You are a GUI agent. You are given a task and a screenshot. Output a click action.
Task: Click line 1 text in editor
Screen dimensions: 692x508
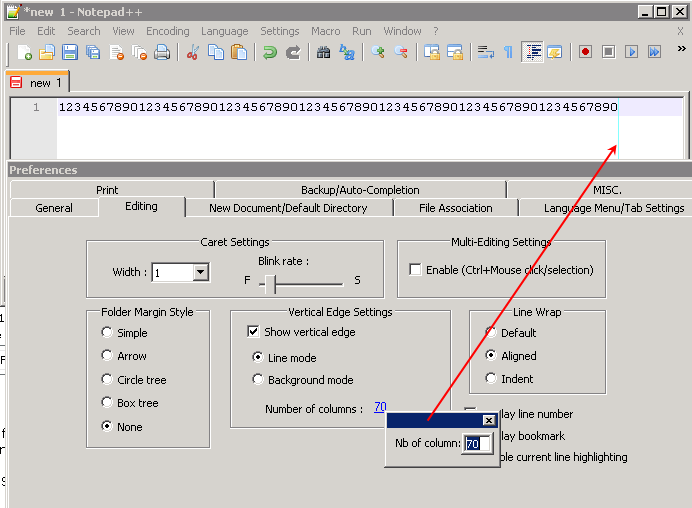click(338, 107)
